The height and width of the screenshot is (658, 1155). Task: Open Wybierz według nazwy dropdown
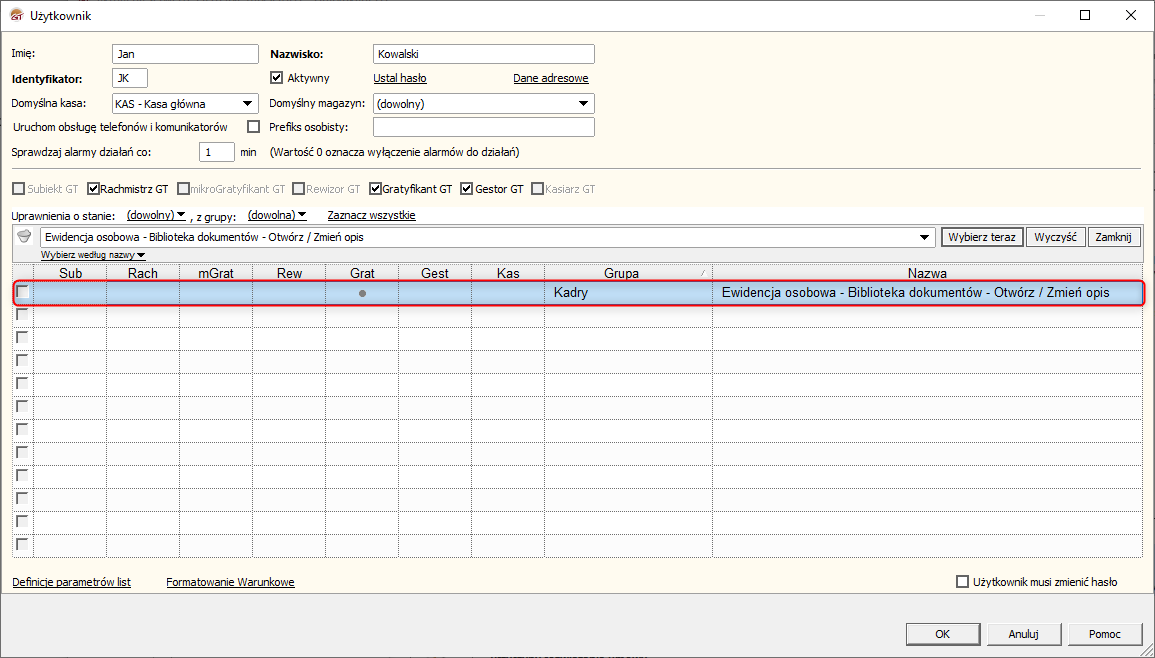click(94, 255)
